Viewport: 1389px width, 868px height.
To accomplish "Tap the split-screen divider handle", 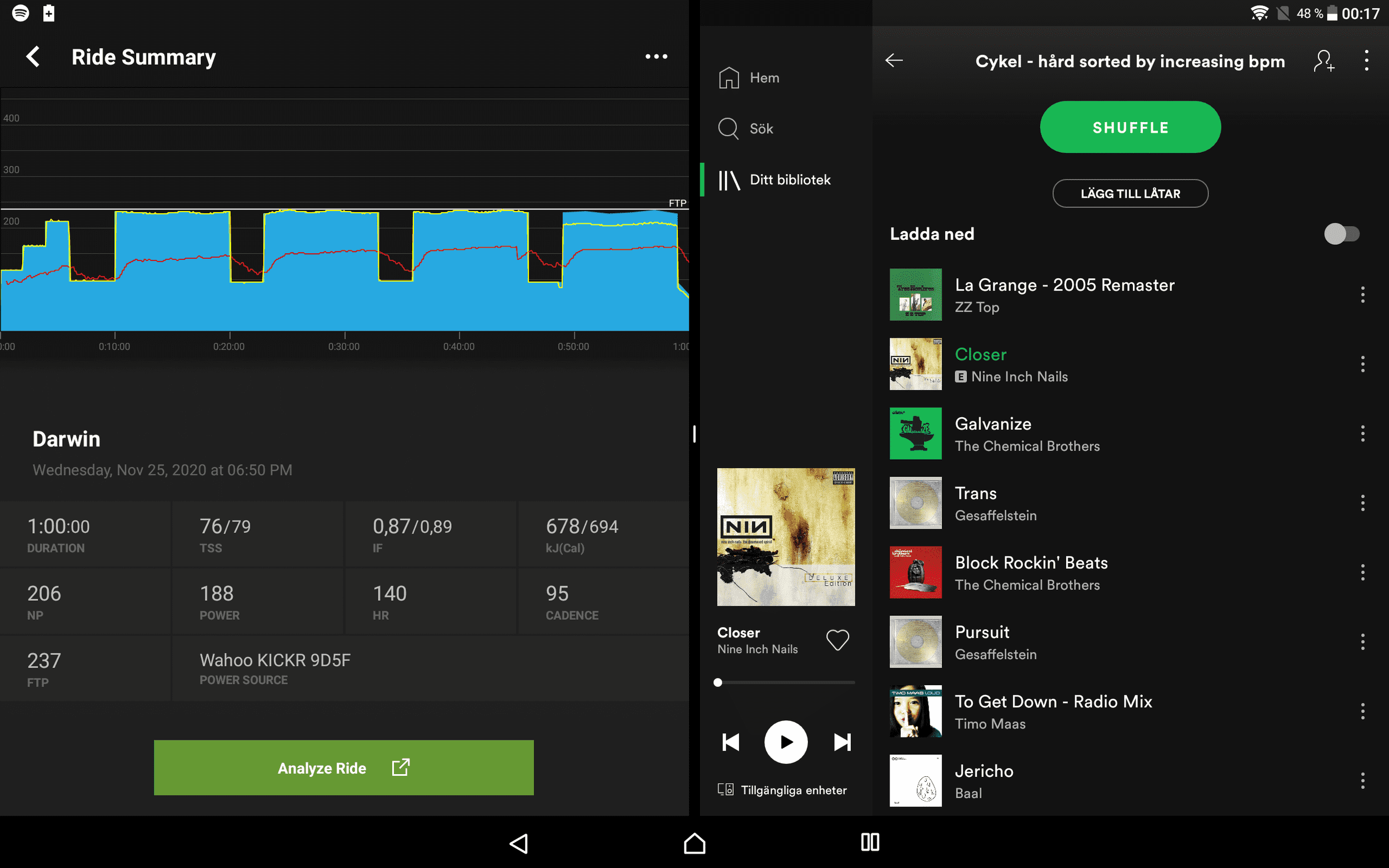I will (x=694, y=434).
